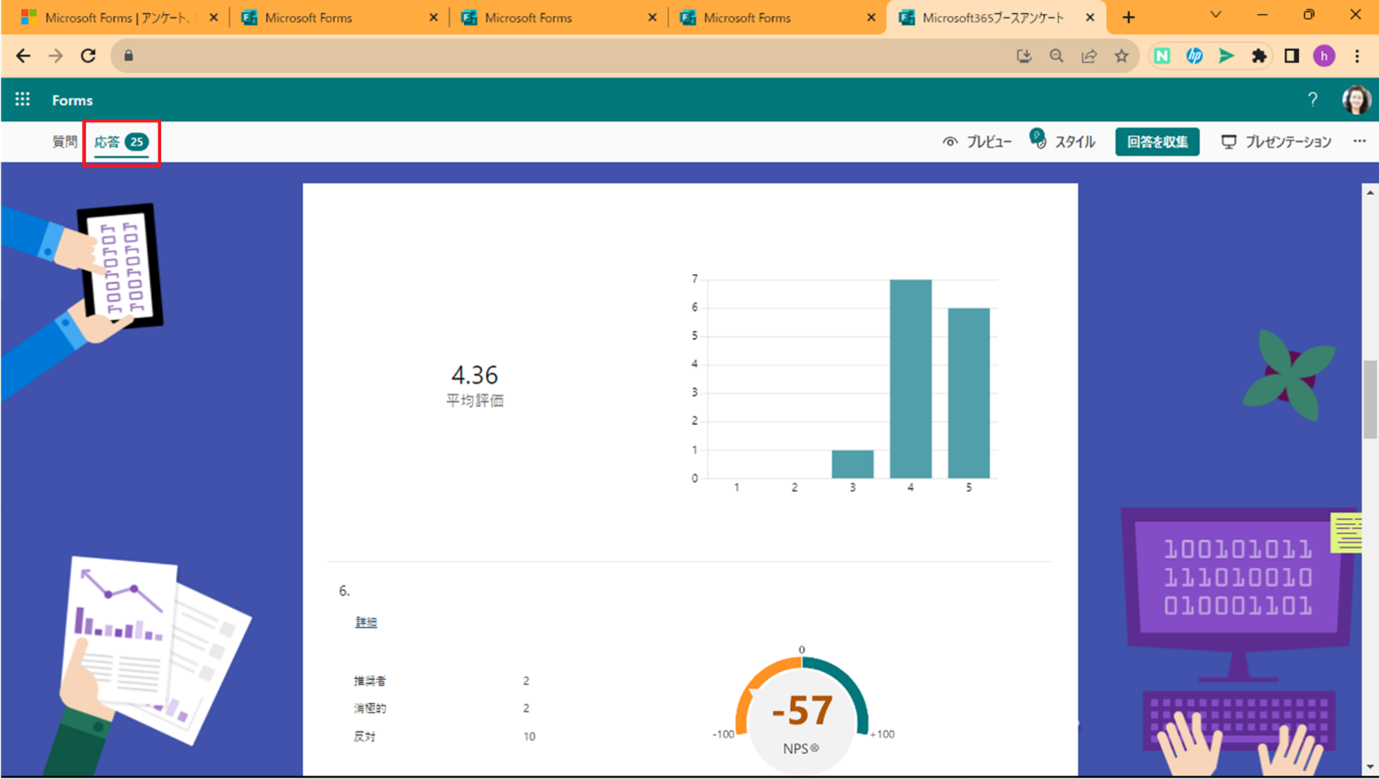This screenshot has height=779, width=1379.
Task: Click the page vertical scrollbar thumb
Action: click(1370, 398)
